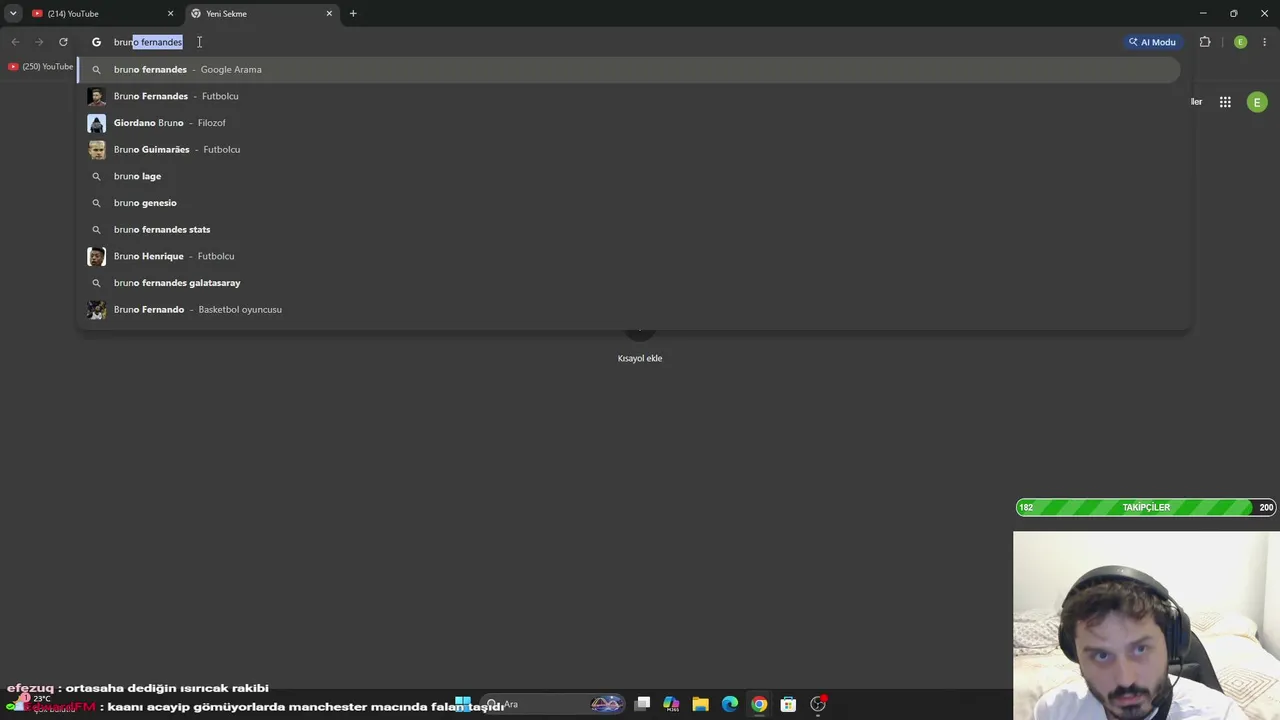
Task: Launch Microsoft 365 from the taskbar
Action: [671, 704]
